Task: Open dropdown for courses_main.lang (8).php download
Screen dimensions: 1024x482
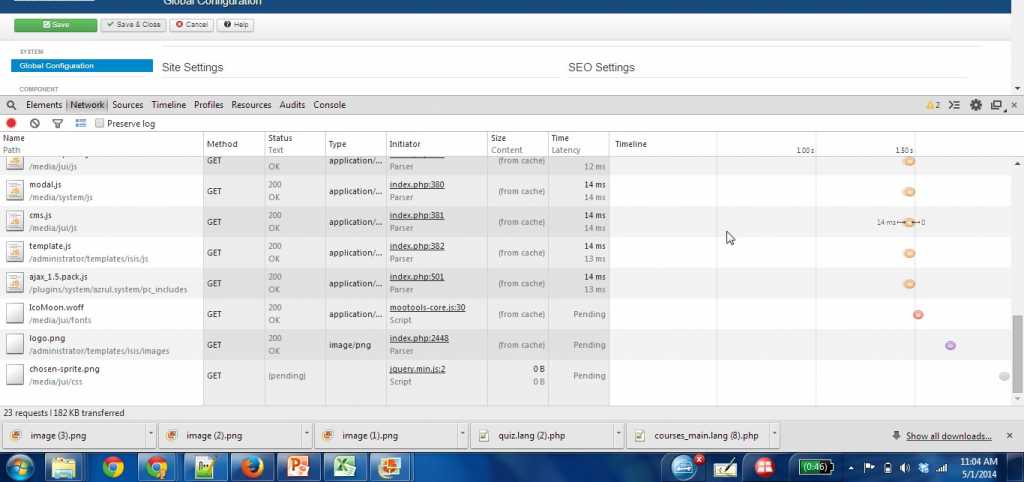Action: coord(772,435)
